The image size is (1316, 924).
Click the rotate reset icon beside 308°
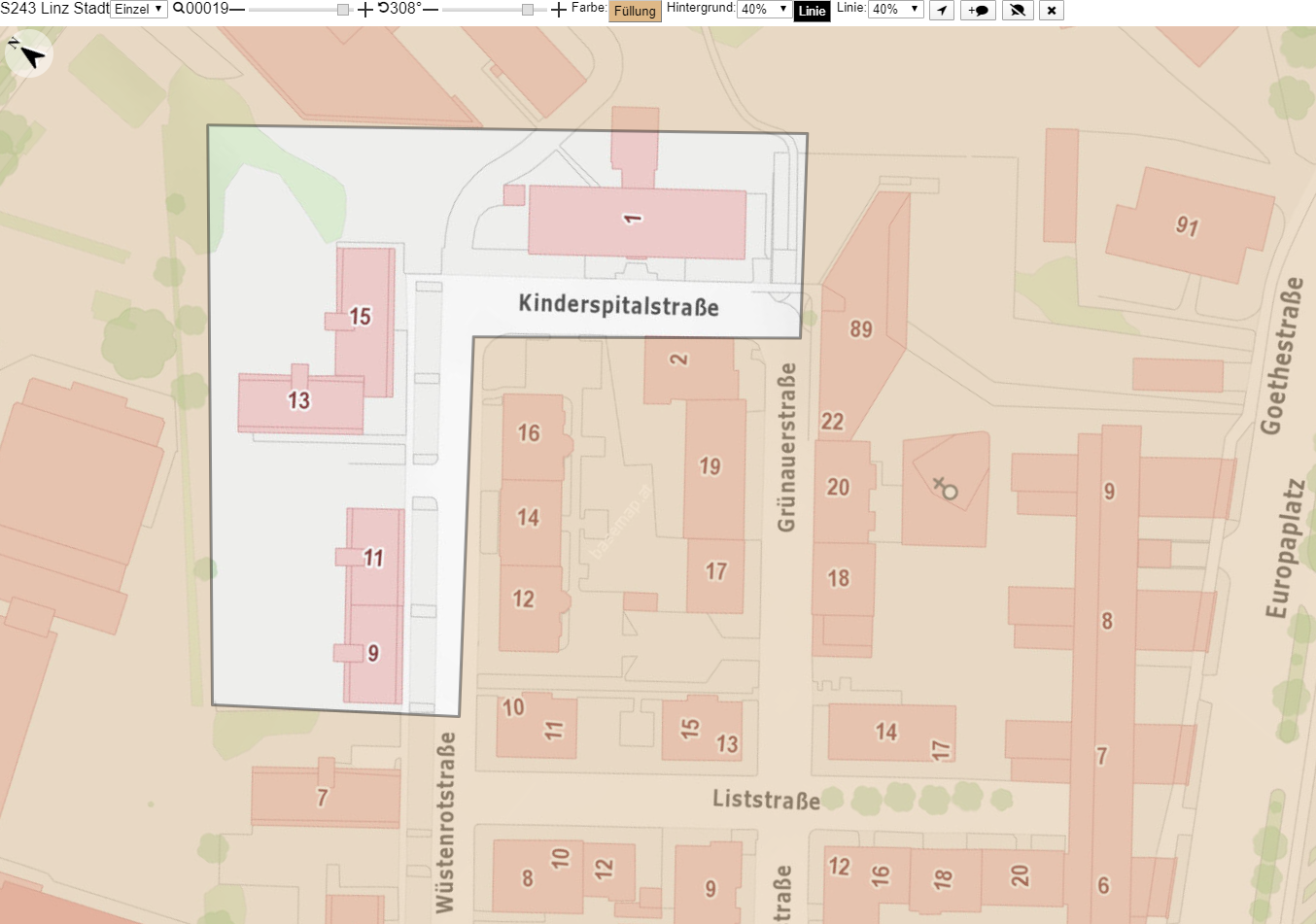(383, 8)
